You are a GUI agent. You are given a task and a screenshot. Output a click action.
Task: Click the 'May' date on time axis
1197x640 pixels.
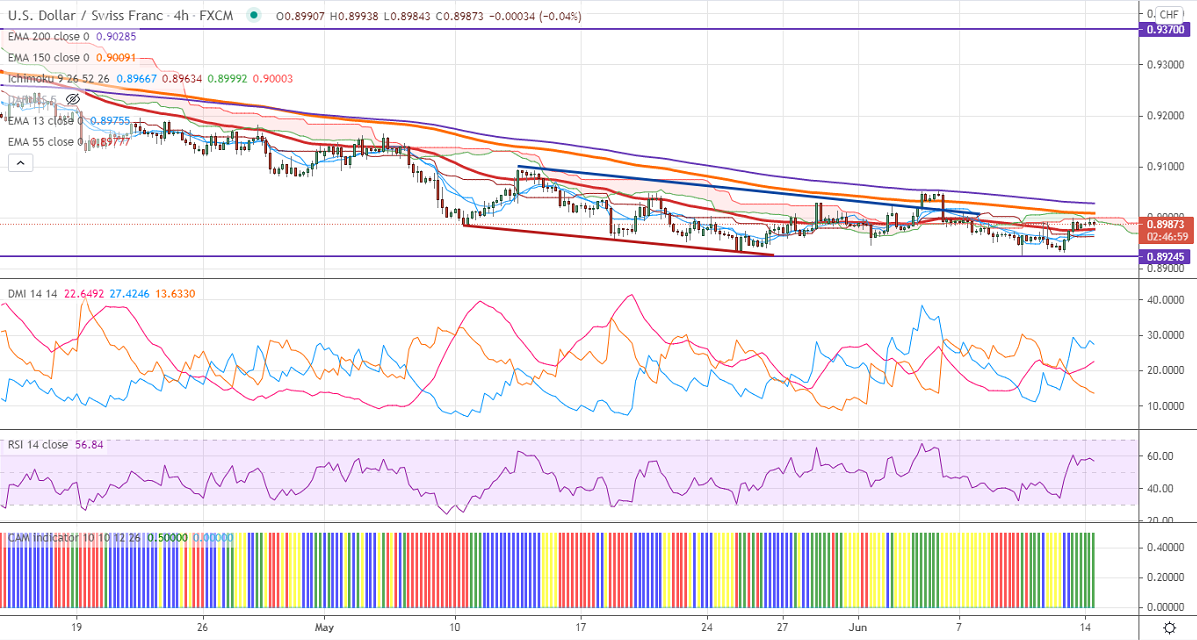324,628
